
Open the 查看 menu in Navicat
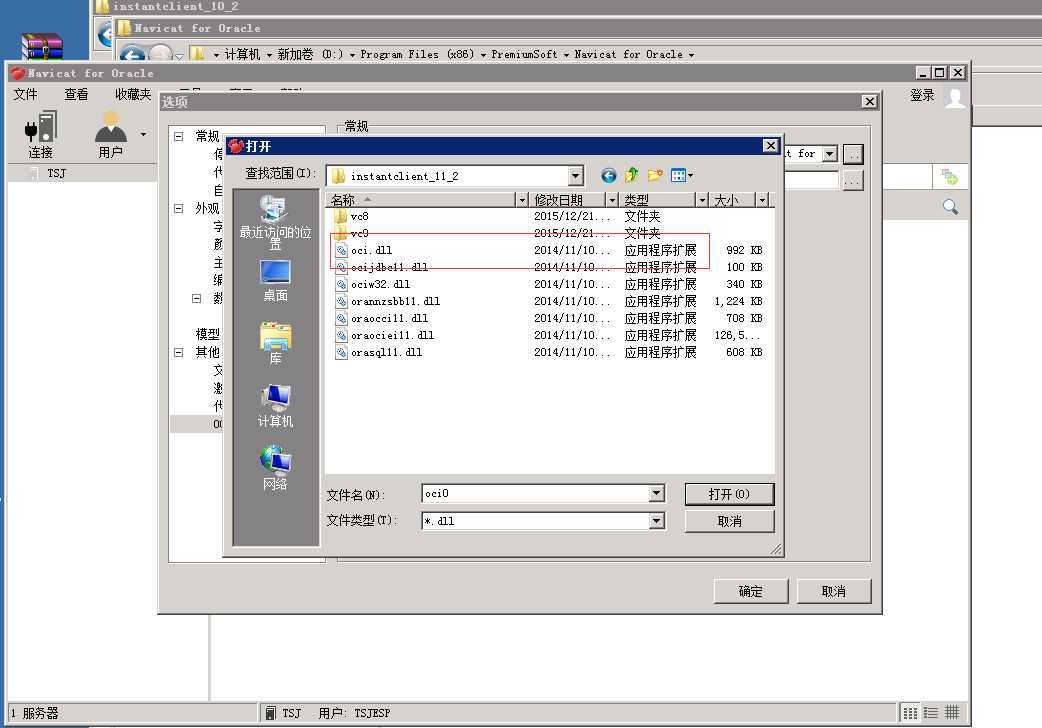76,94
